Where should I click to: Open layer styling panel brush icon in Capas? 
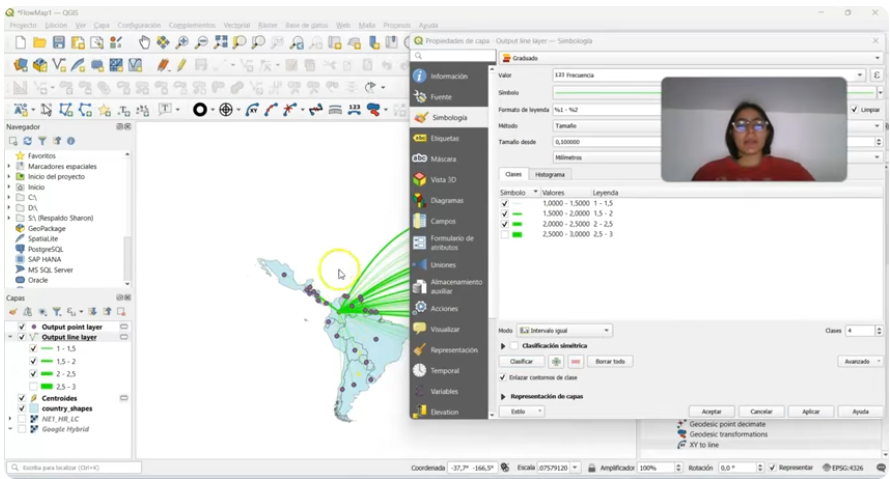(12, 312)
